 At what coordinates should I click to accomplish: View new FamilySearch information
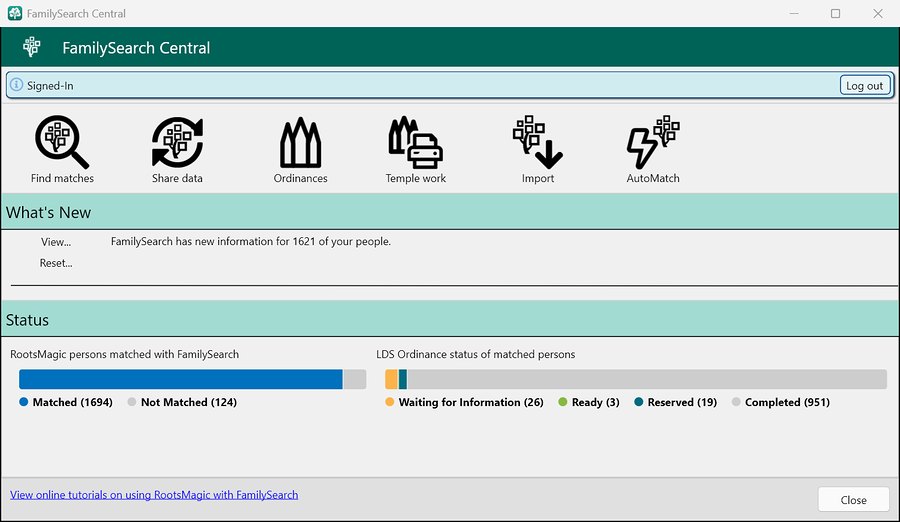tap(56, 242)
